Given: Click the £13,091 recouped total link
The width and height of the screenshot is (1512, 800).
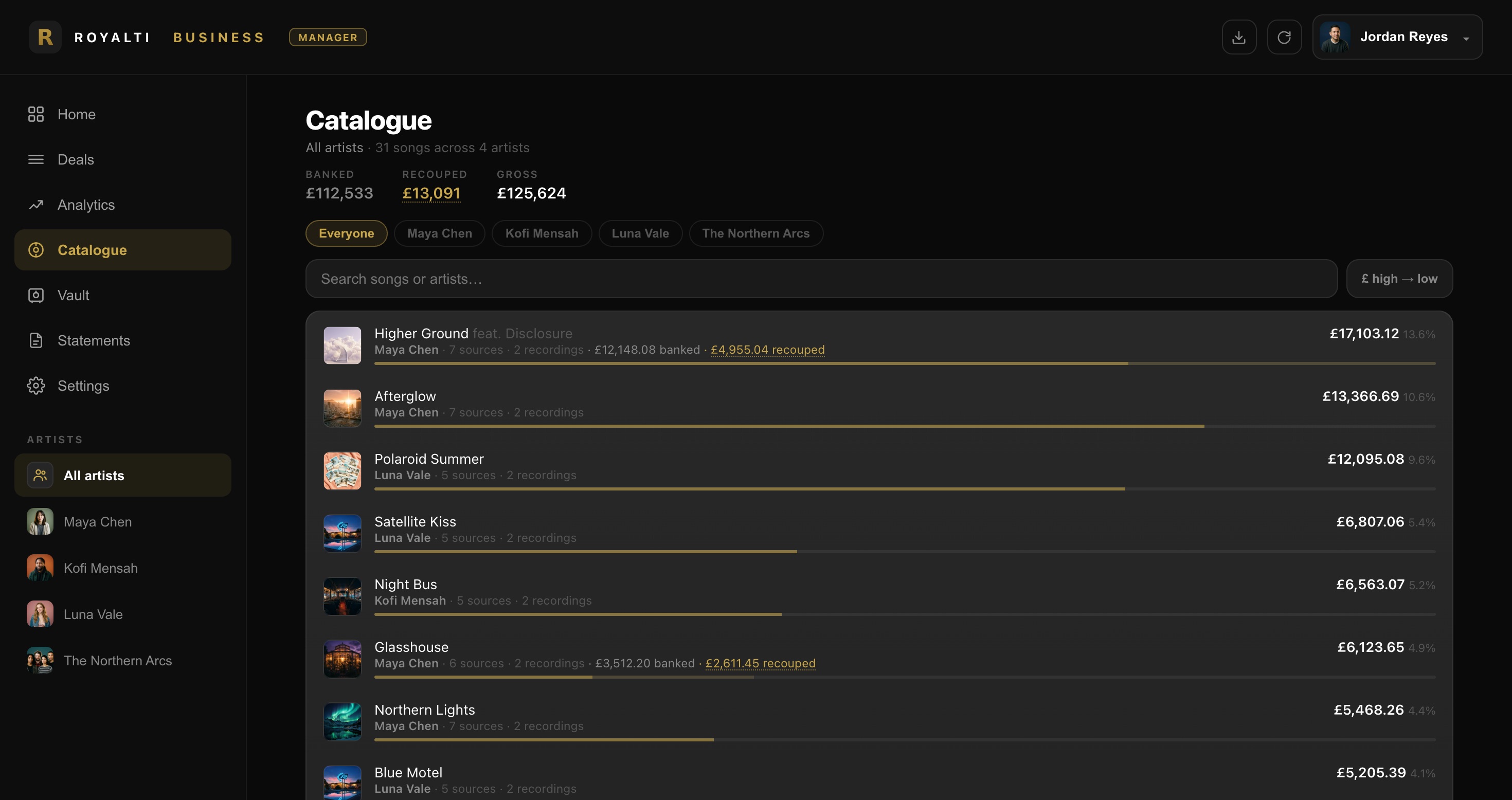Looking at the screenshot, I should click(x=431, y=193).
